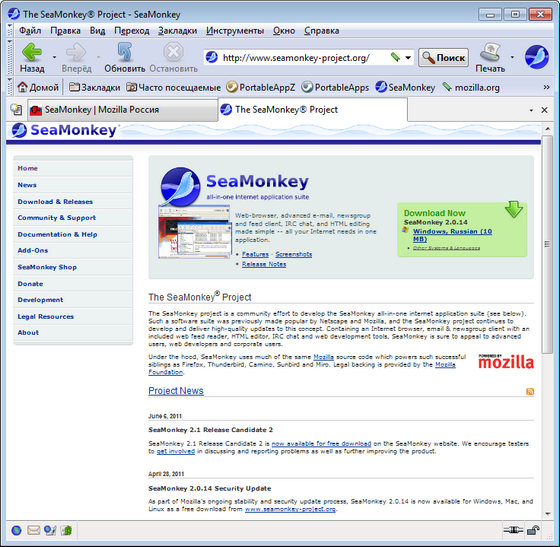Open the Back button history dropdown arrow
The width and height of the screenshot is (560, 547).
click(54, 57)
